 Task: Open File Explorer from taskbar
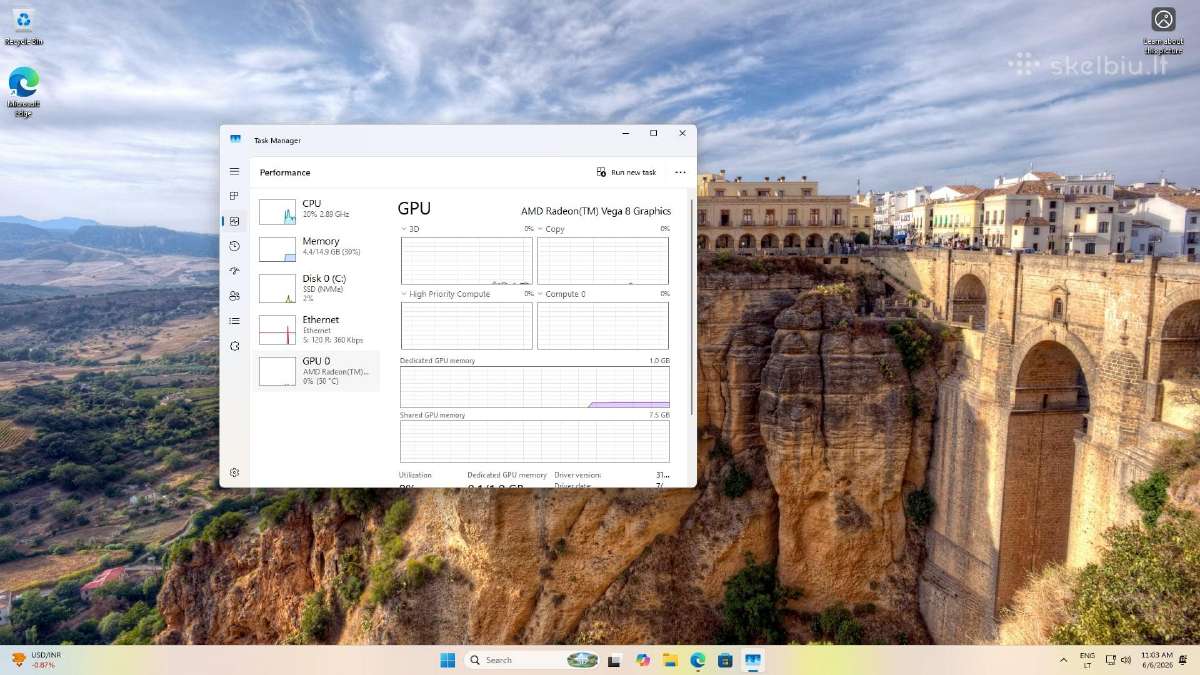670,660
